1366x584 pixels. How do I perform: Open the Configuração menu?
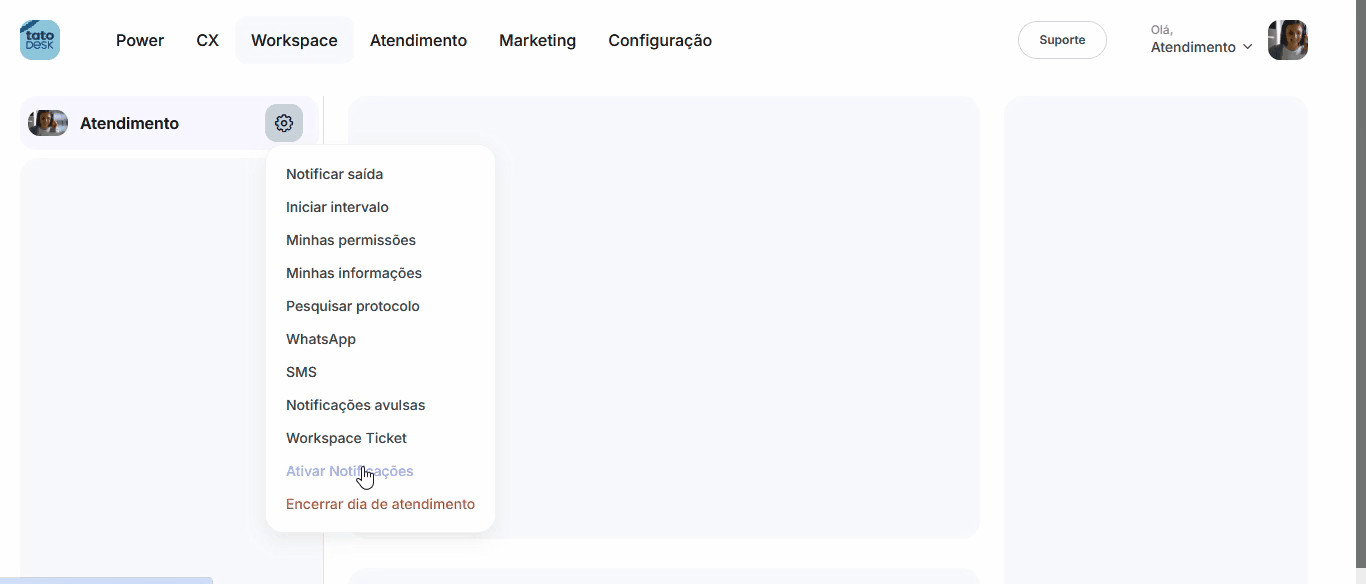click(660, 40)
